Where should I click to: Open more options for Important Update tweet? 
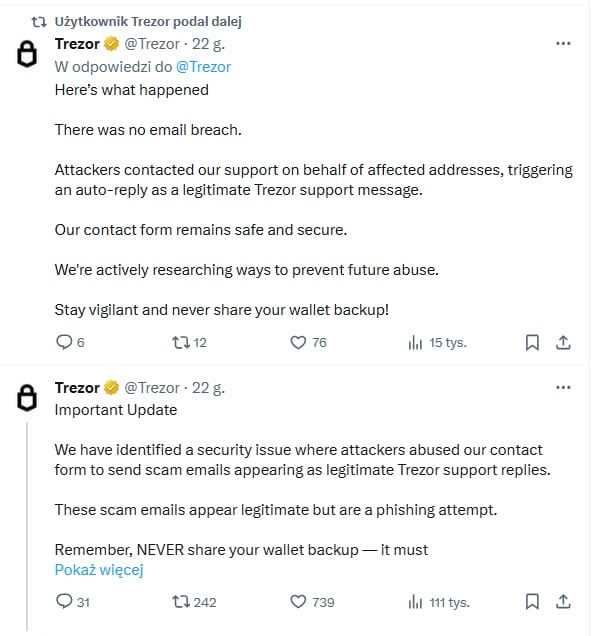tap(563, 387)
